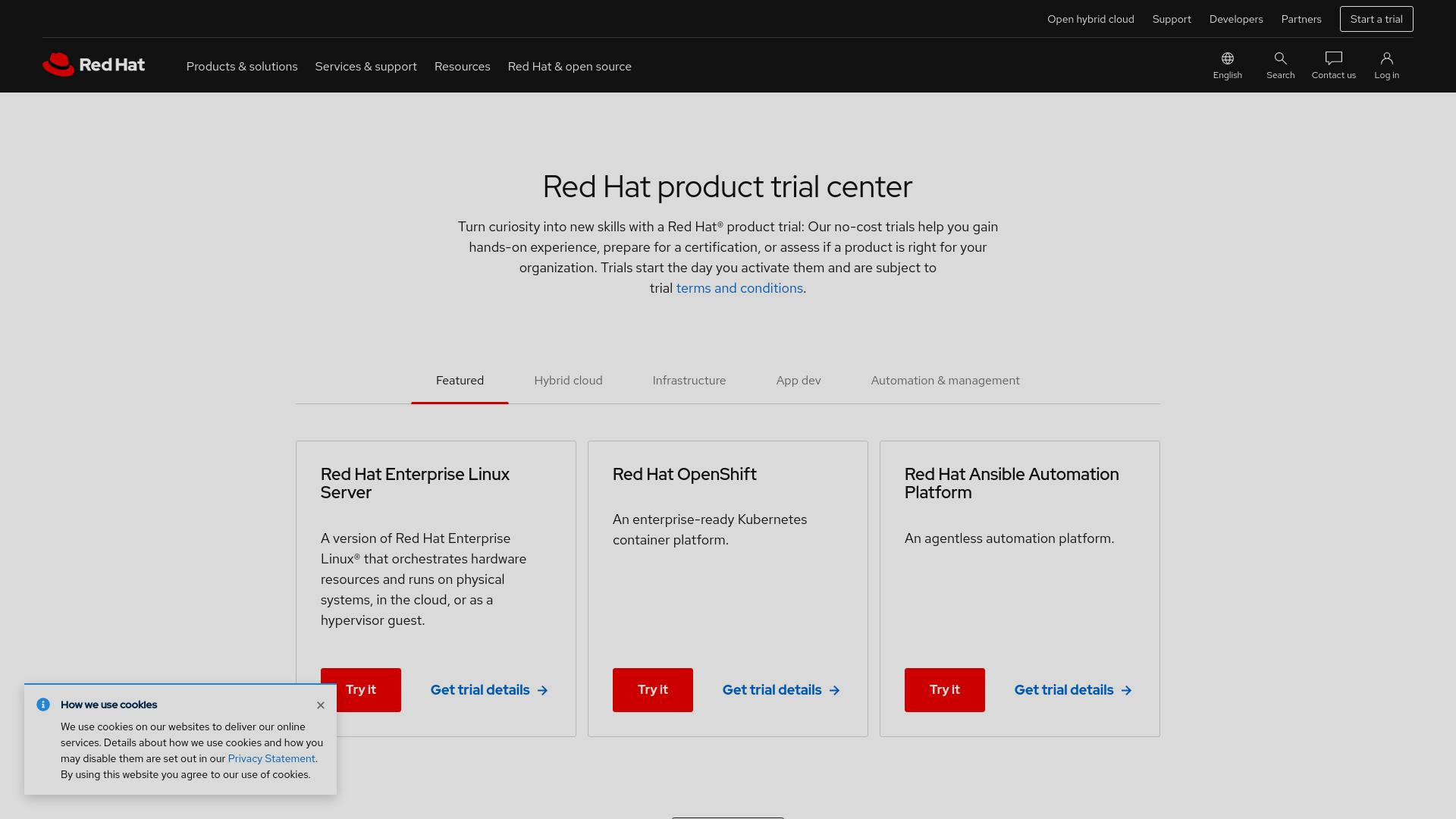The image size is (1456, 819).
Task: Switch to the App dev tab
Action: pyautogui.click(x=799, y=381)
